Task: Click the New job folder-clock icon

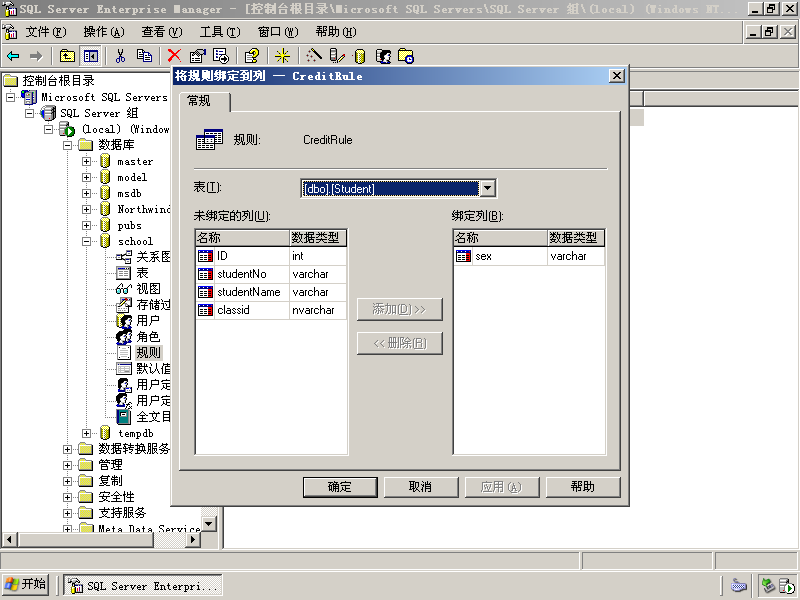Action: click(x=406, y=56)
